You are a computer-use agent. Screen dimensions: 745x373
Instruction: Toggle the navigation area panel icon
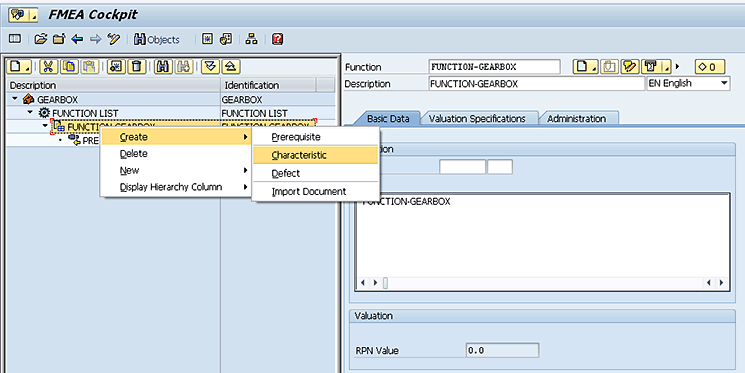[x=15, y=39]
